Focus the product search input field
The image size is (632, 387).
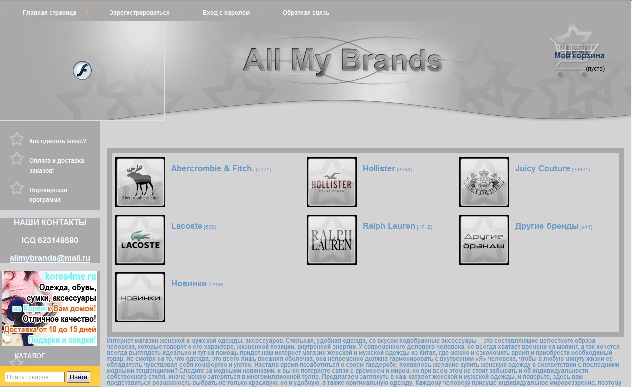point(34,377)
